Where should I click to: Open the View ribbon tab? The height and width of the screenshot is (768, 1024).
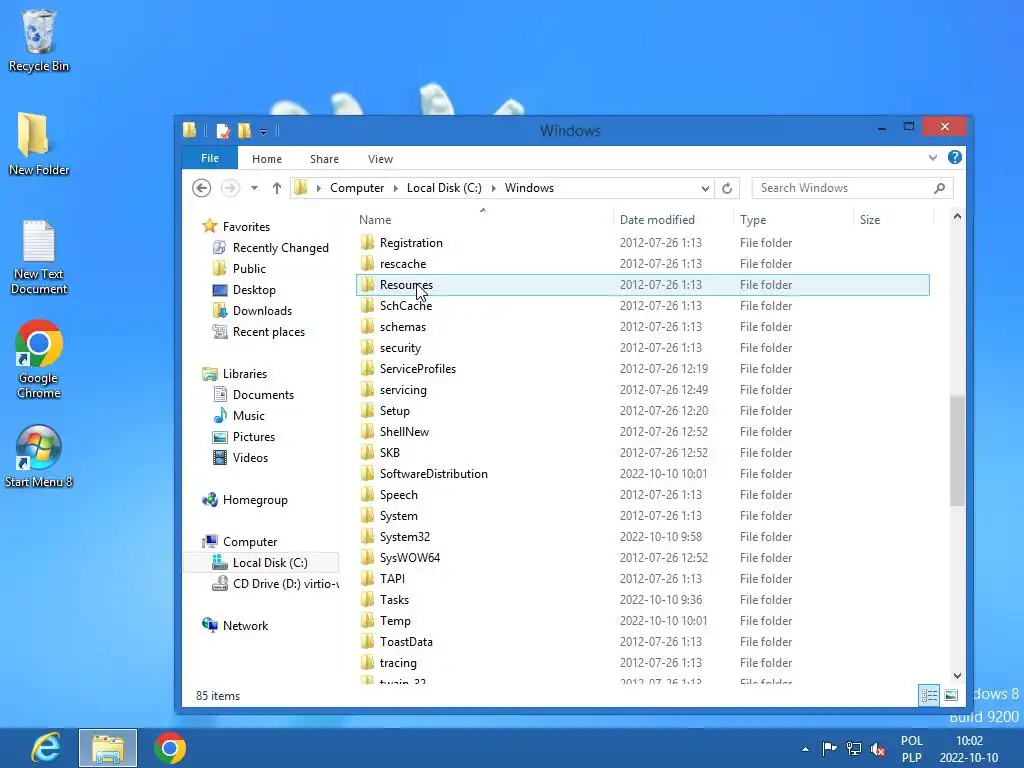click(380, 159)
